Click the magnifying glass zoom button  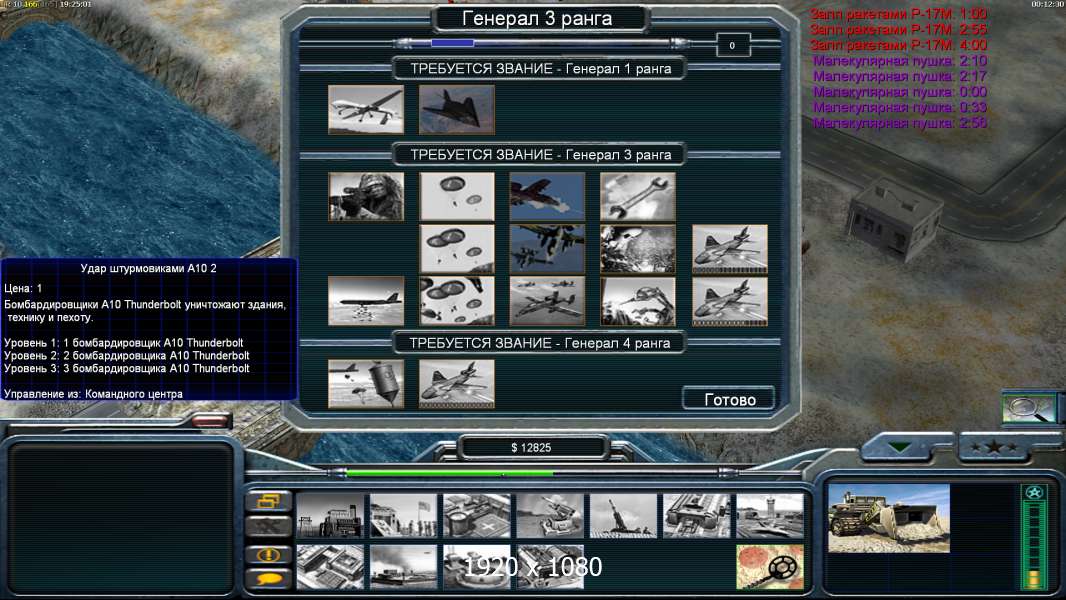(1028, 408)
